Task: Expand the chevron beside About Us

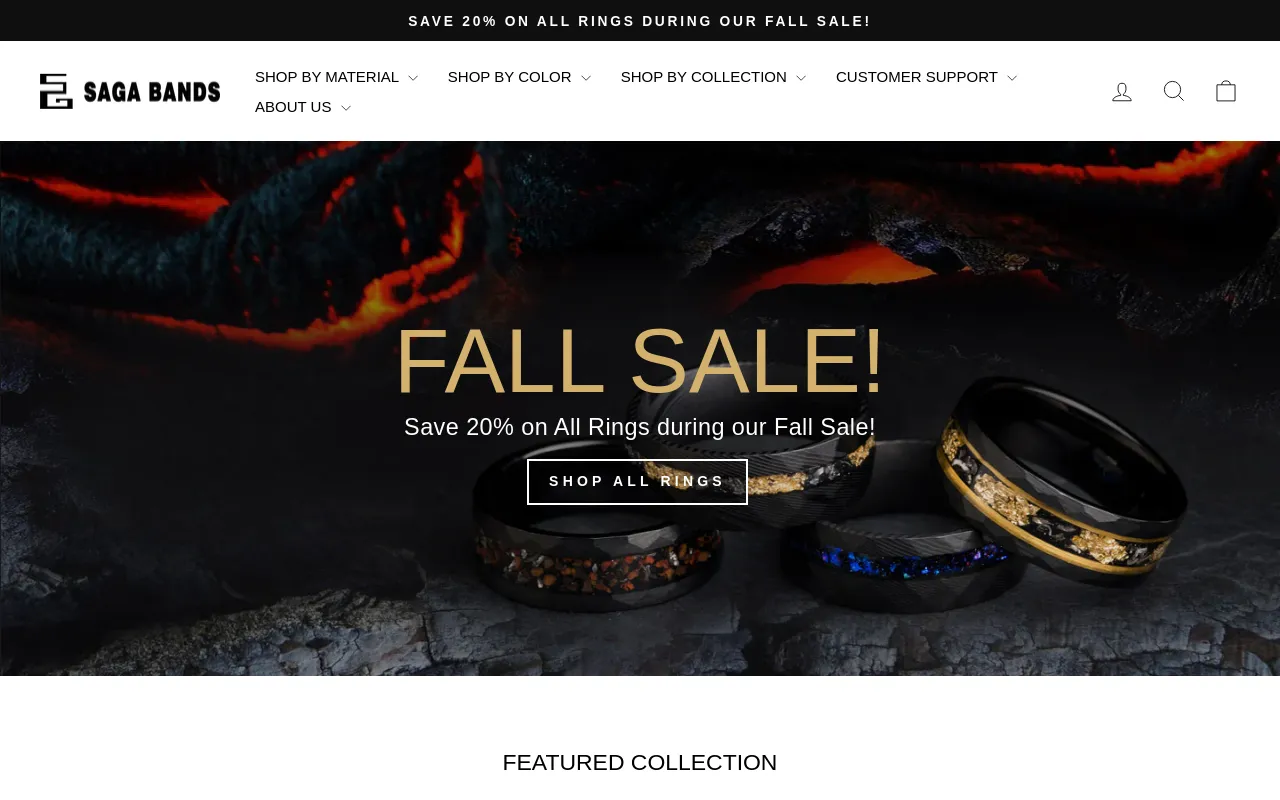Action: click(346, 108)
